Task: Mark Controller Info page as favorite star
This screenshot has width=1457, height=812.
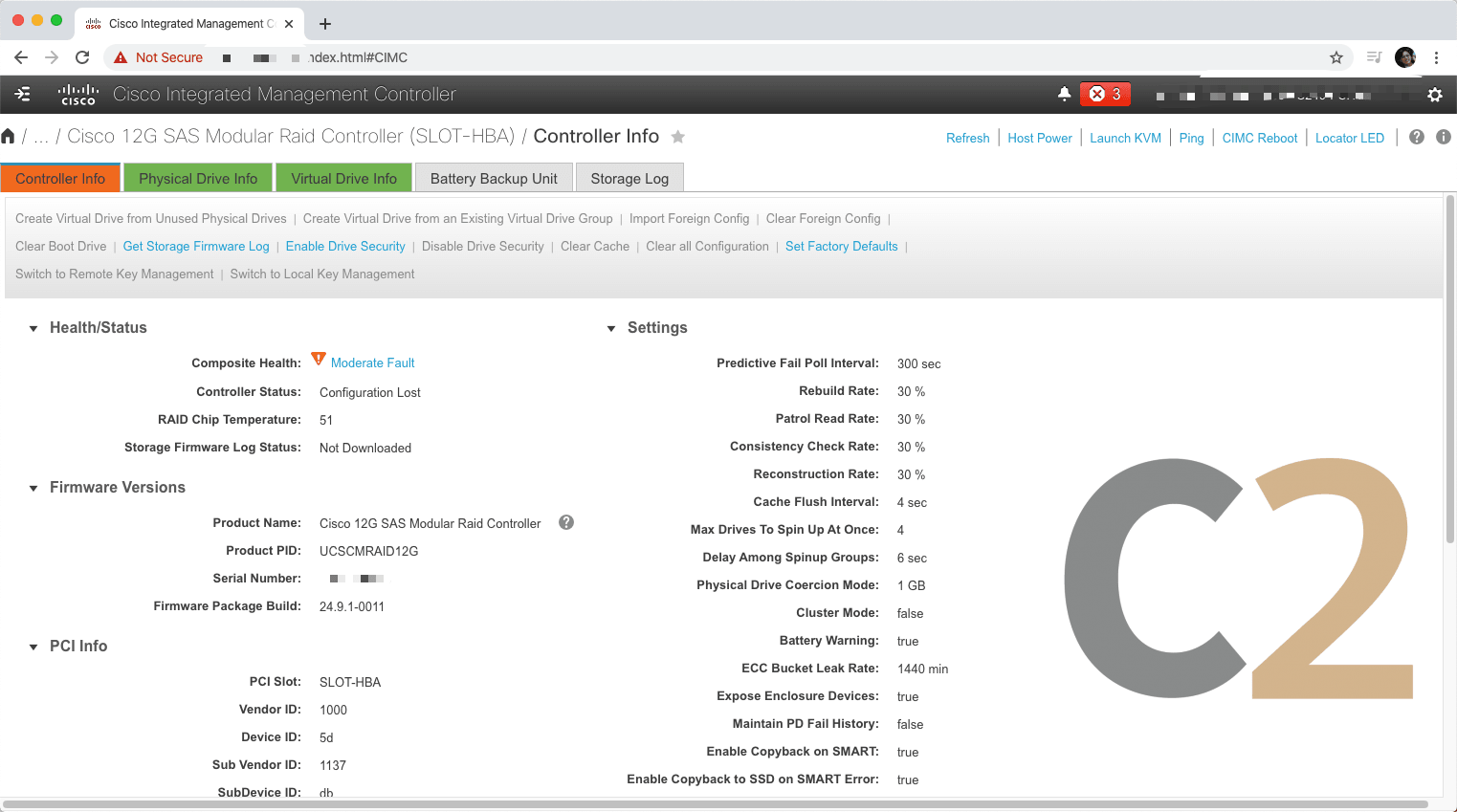Action: click(x=678, y=137)
